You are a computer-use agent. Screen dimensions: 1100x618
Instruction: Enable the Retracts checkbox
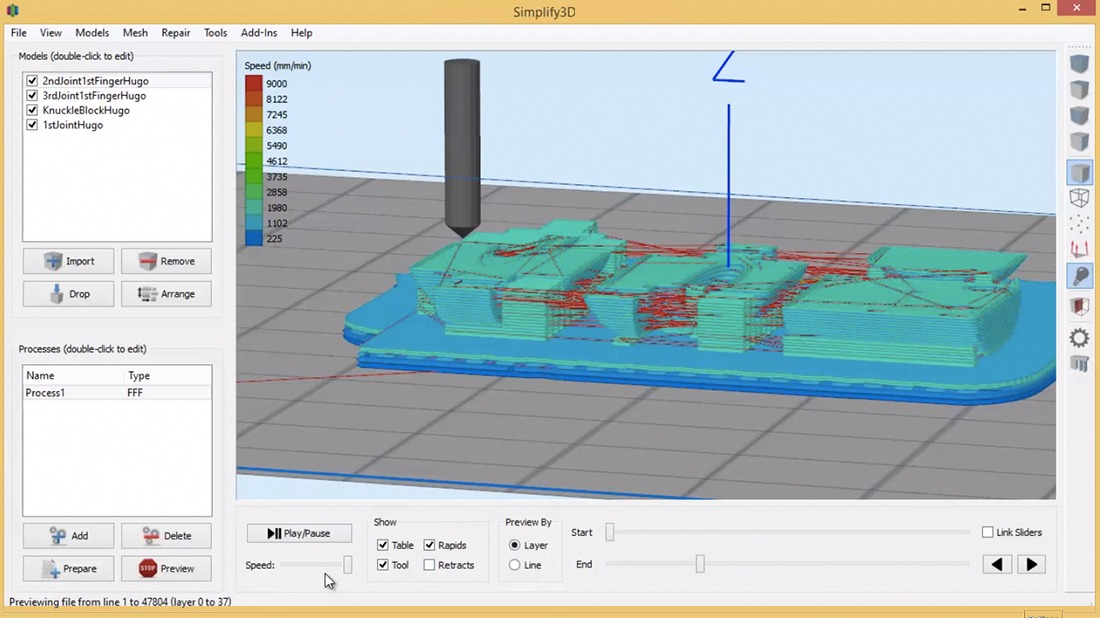pyautogui.click(x=429, y=565)
